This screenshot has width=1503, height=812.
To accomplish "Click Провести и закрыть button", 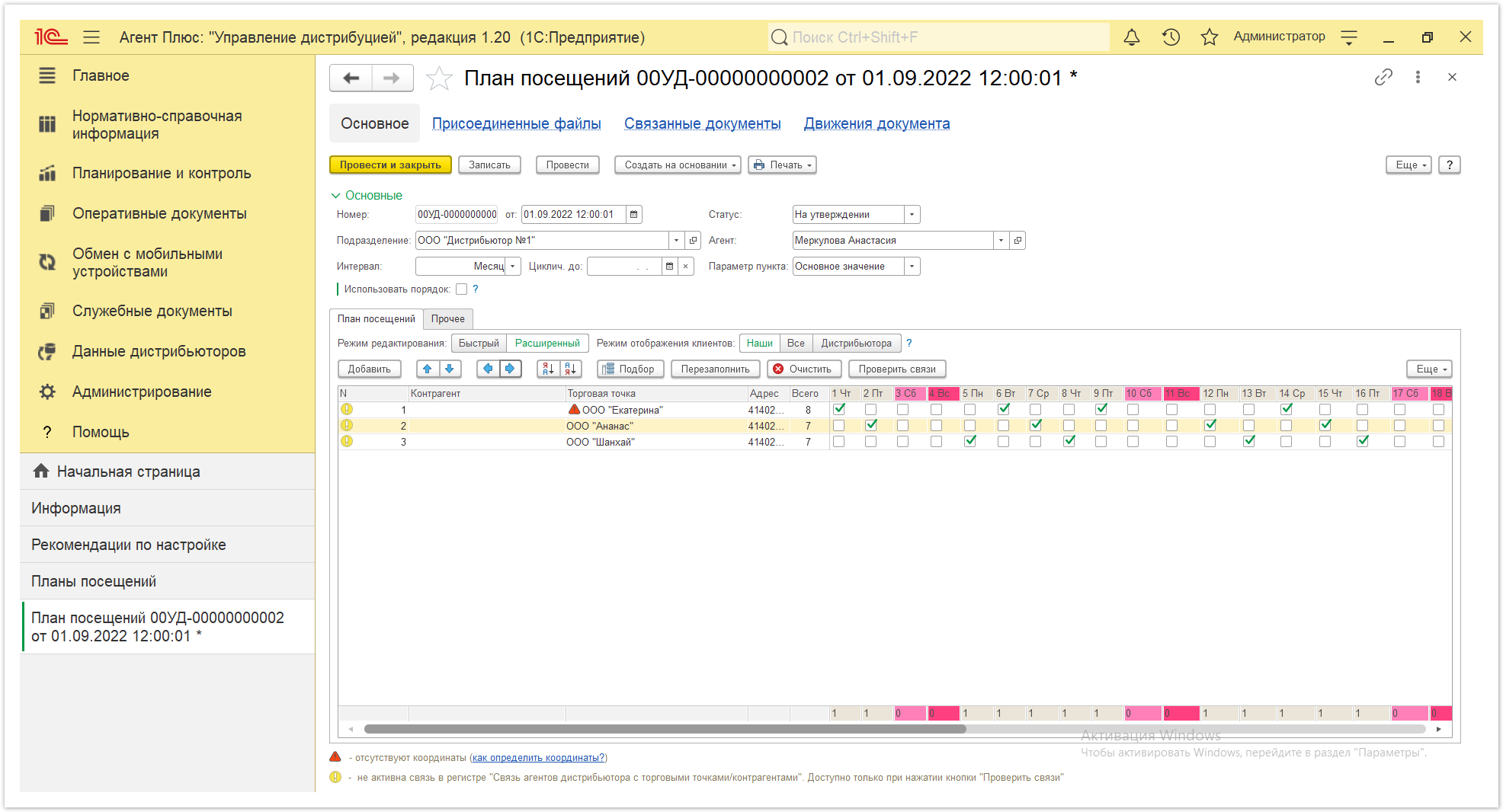I will [390, 165].
